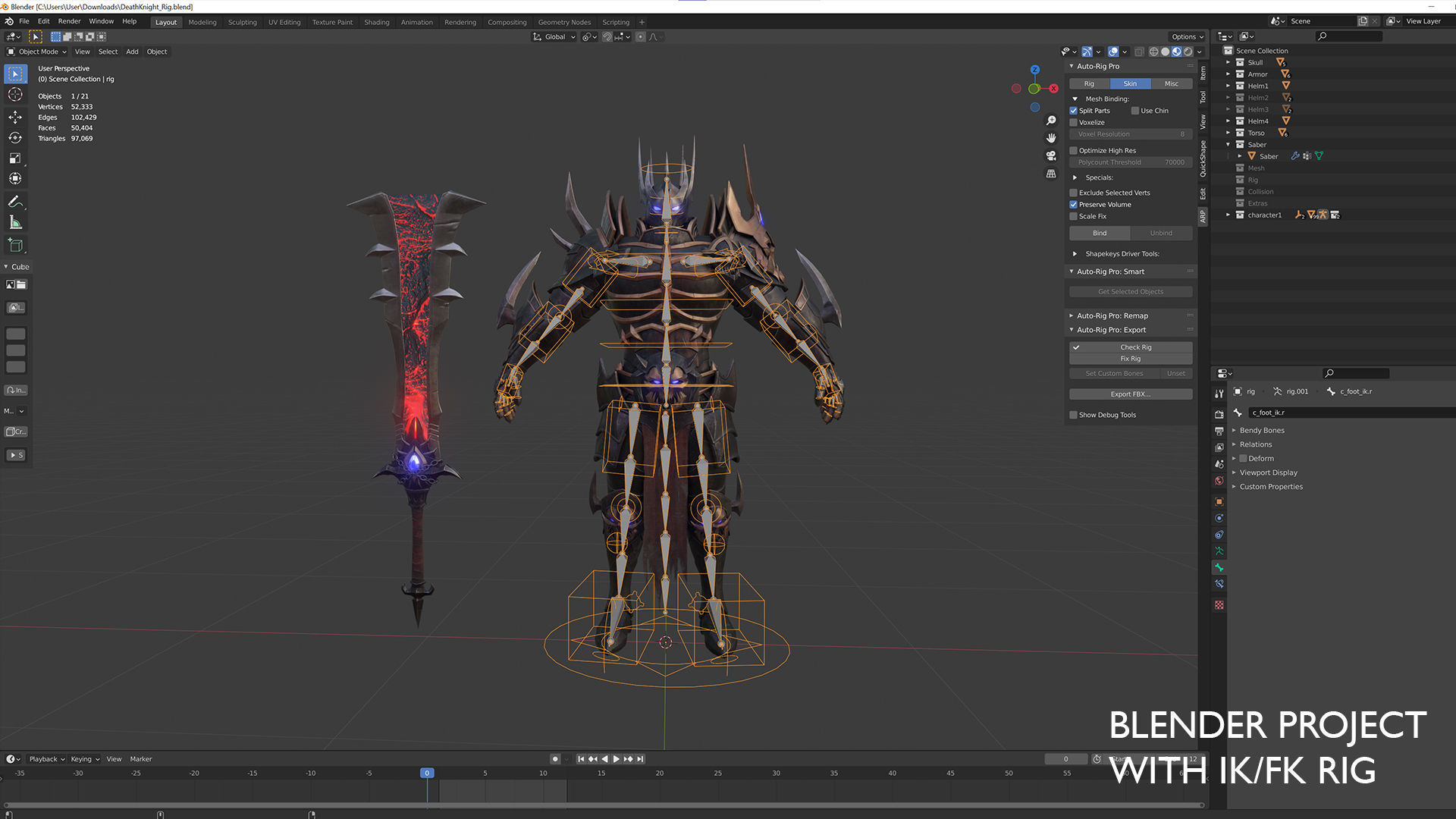
Task: Switch to the Sculpting workspace tab
Action: click(x=243, y=22)
